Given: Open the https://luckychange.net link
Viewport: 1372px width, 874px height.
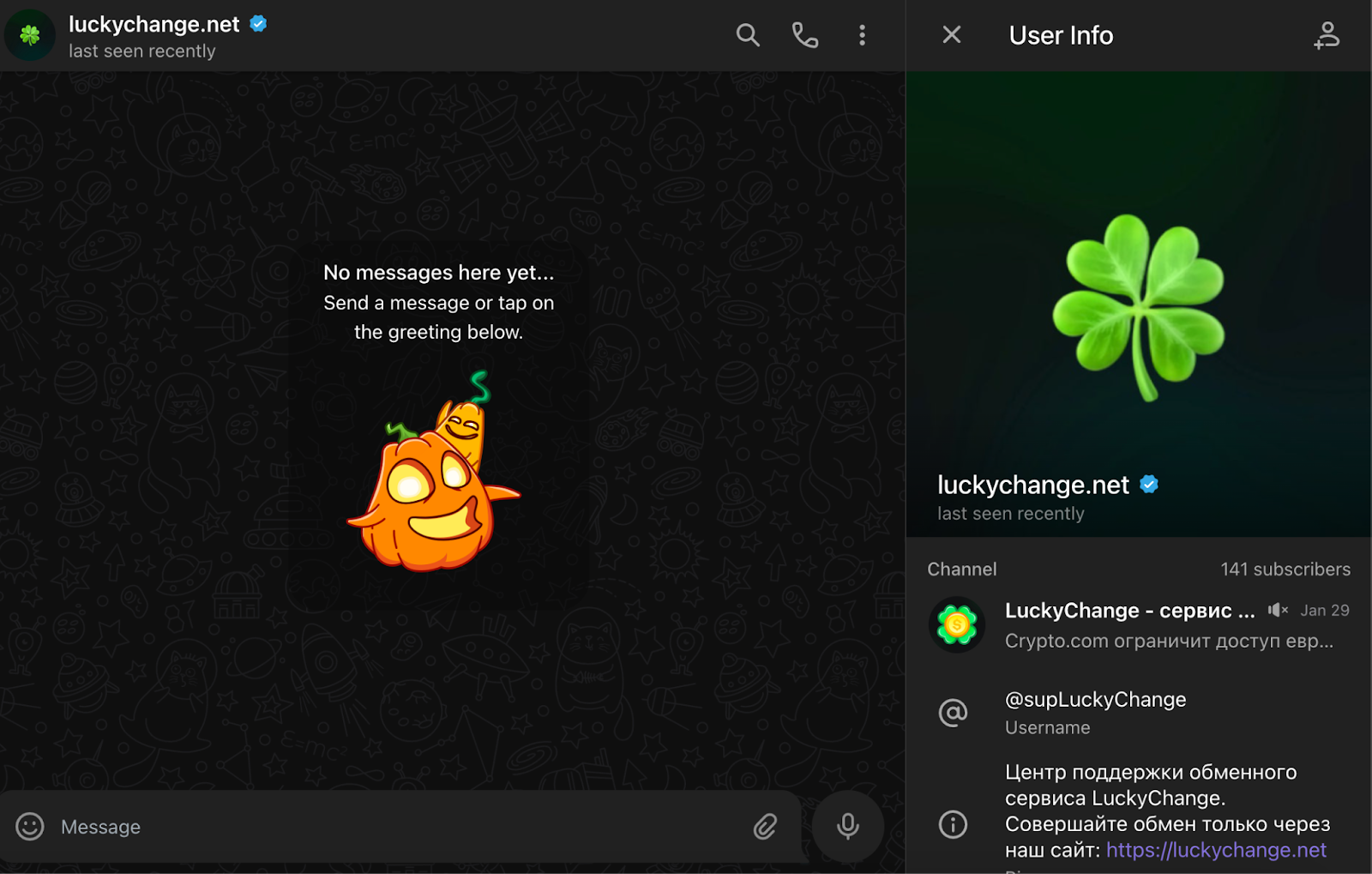Looking at the screenshot, I should [1216, 850].
